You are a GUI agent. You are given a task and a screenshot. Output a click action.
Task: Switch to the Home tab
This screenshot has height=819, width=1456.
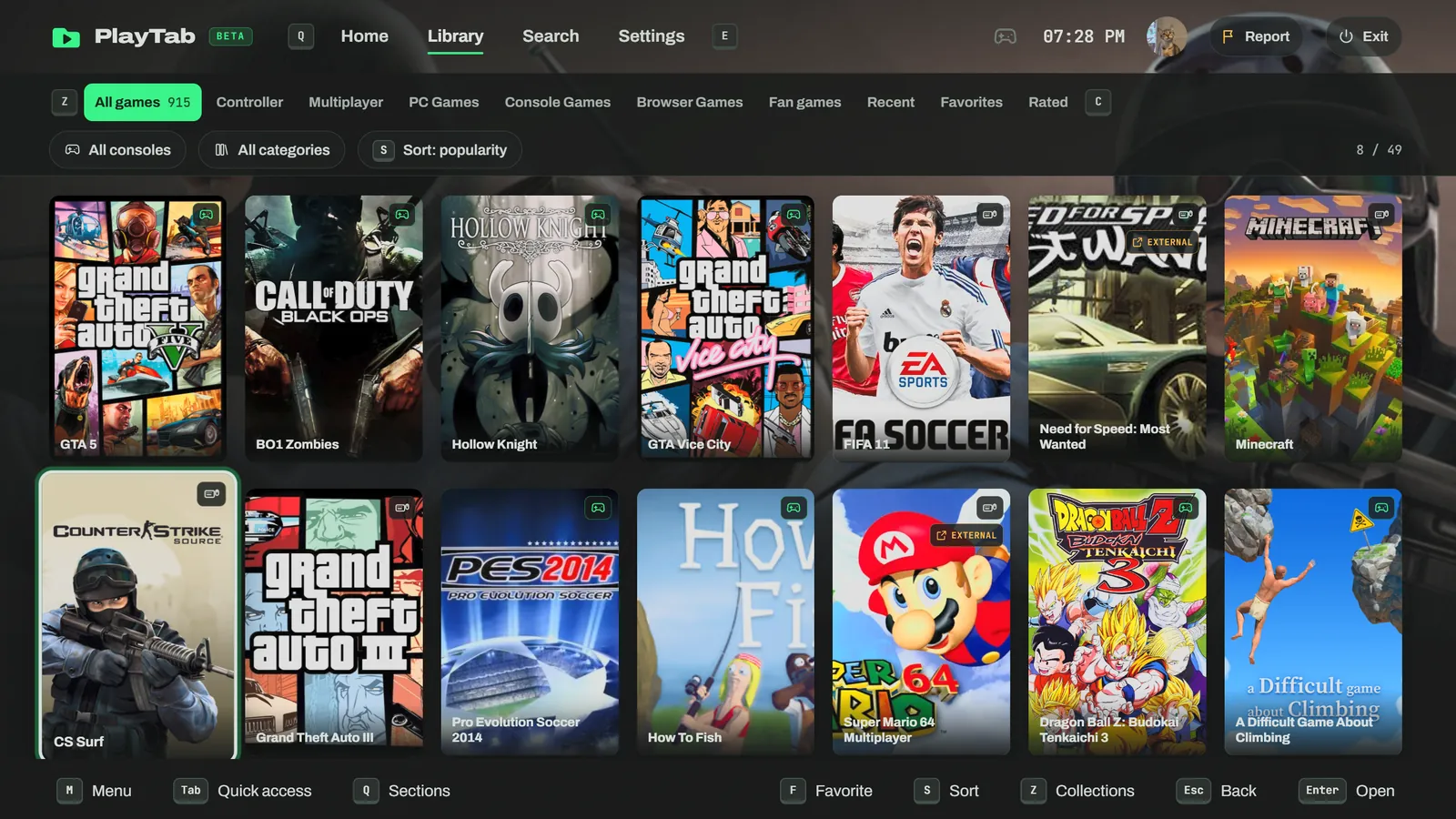pyautogui.click(x=365, y=36)
